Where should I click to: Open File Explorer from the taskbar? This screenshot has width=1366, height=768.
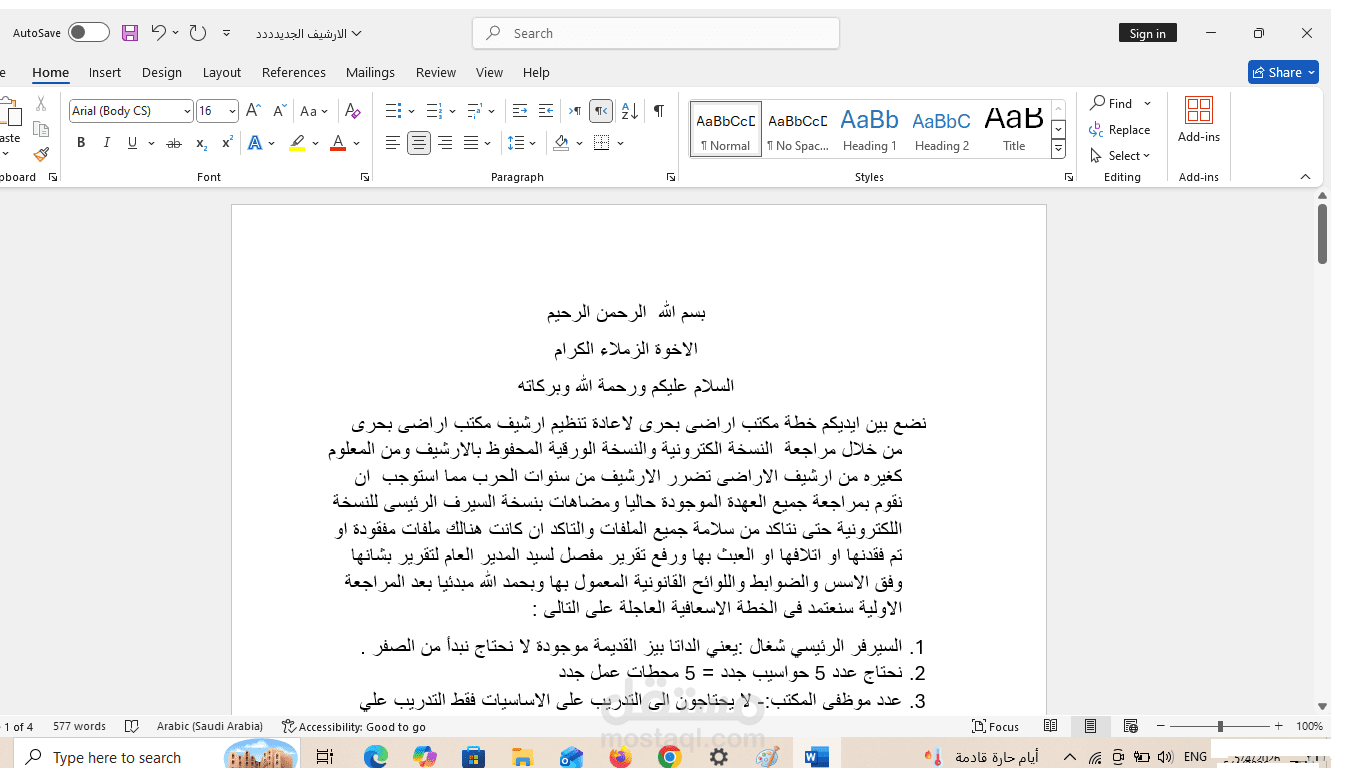[x=523, y=757]
